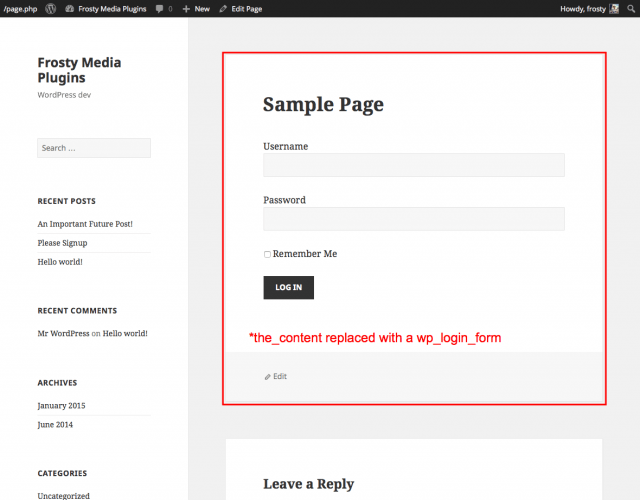Click the plus icon beside New
Screen dimensions: 640x500
pyautogui.click(x=186, y=8)
